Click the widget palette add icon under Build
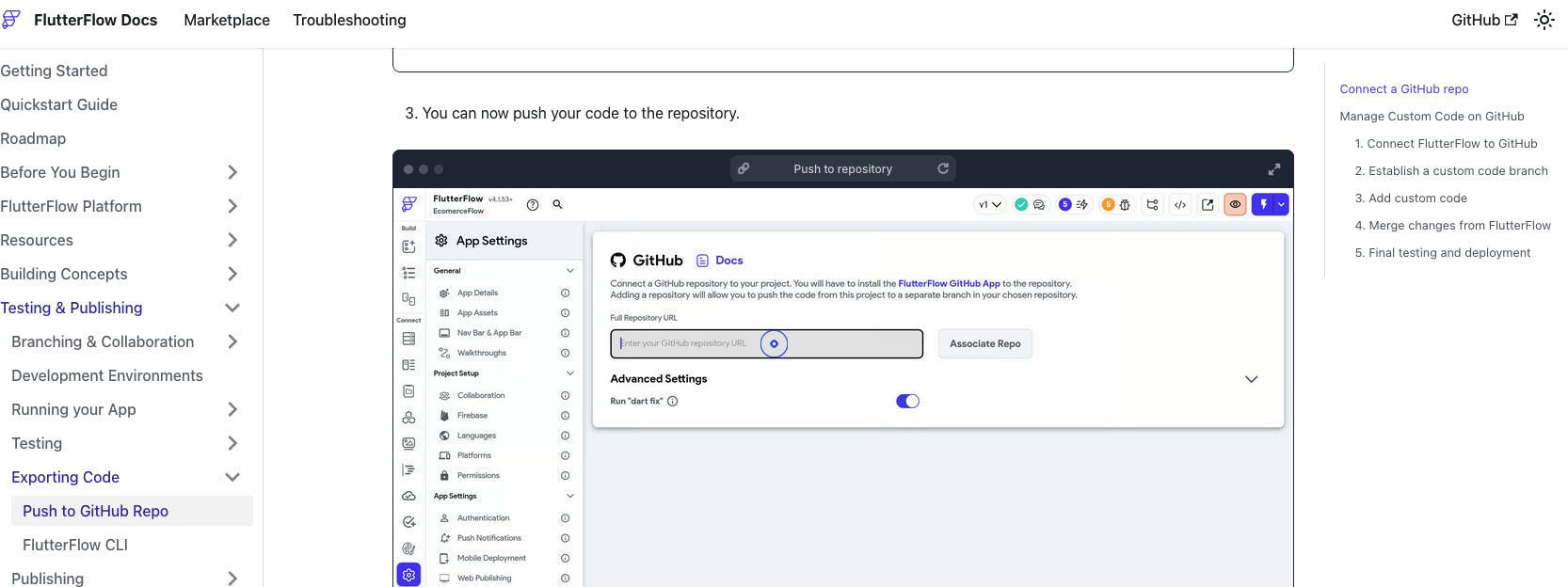The width and height of the screenshot is (1568, 587). (408, 246)
